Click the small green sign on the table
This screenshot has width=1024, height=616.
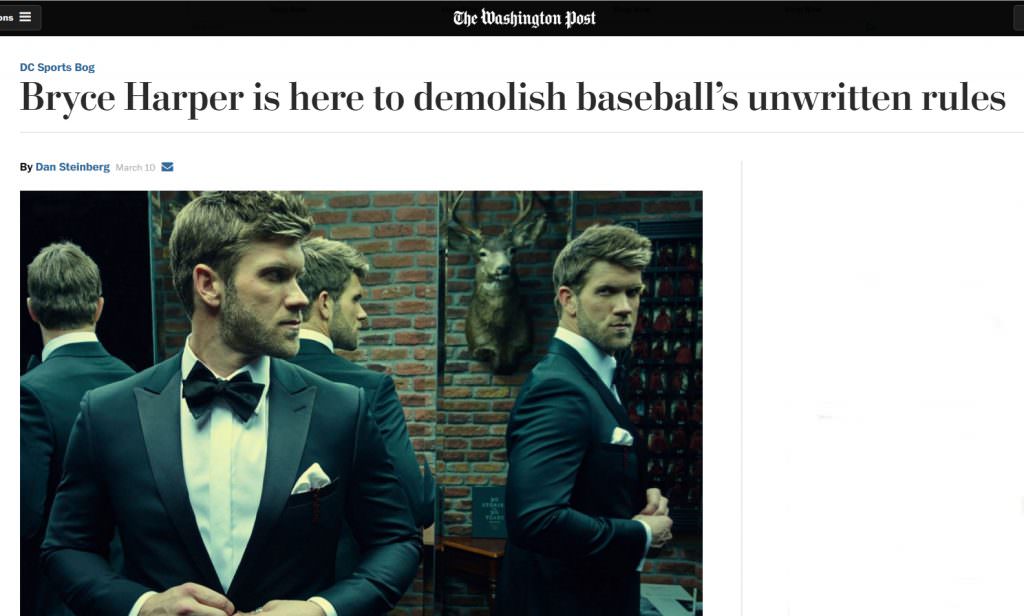point(488,513)
